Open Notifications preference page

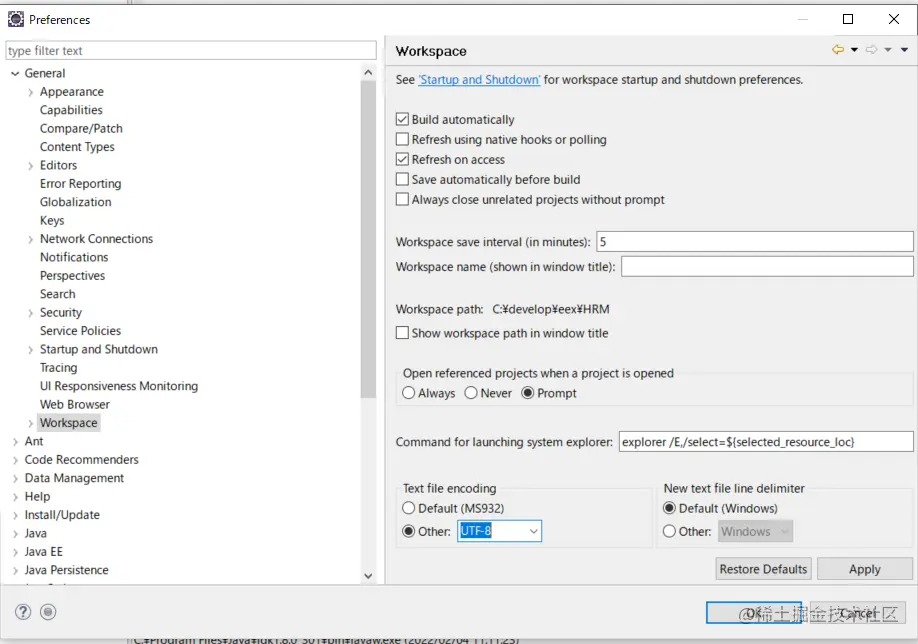(x=74, y=257)
